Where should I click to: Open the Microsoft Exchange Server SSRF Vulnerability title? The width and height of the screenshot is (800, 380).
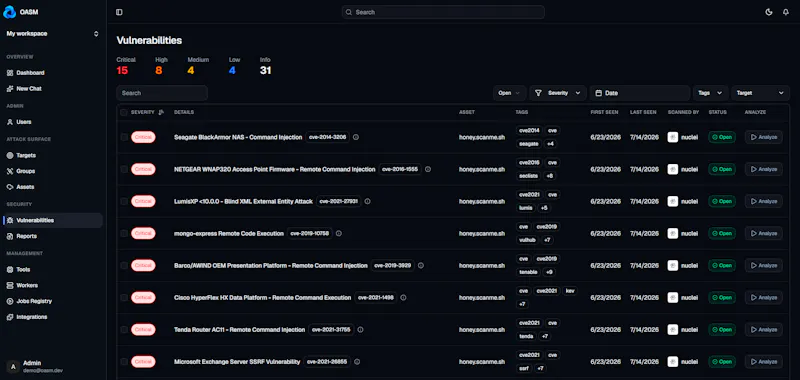click(x=237, y=362)
